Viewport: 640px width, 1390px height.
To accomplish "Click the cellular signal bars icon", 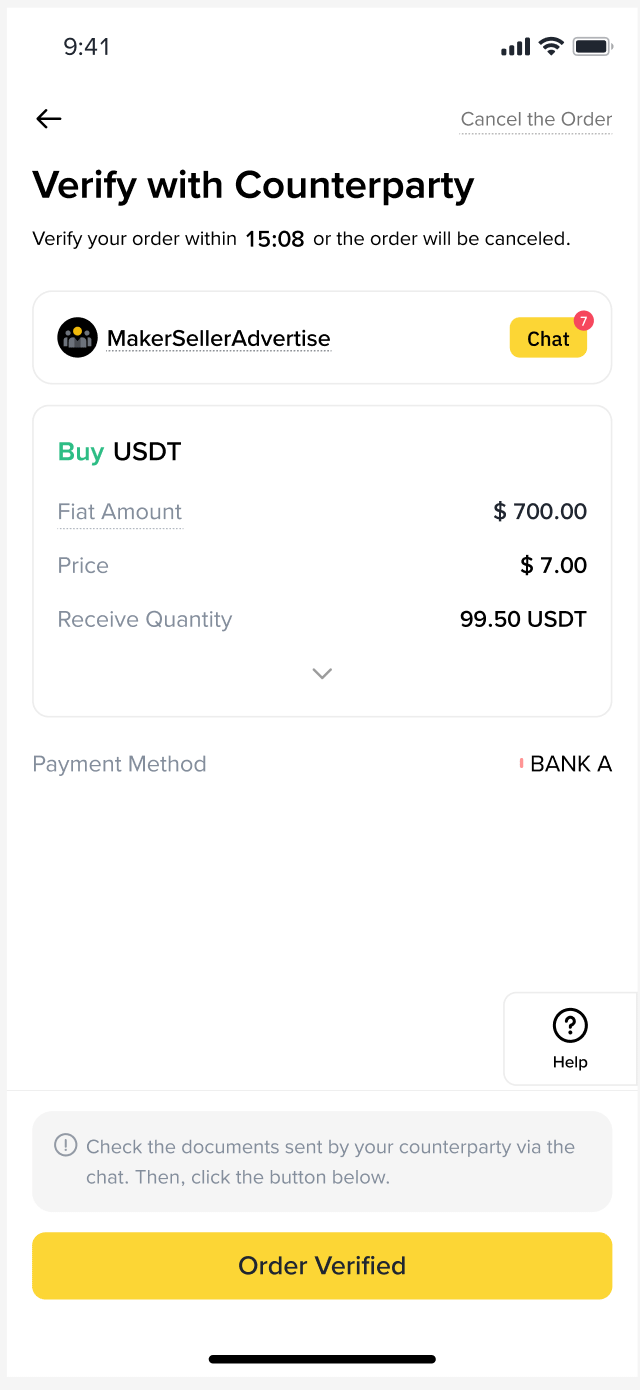I will pyautogui.click(x=515, y=47).
